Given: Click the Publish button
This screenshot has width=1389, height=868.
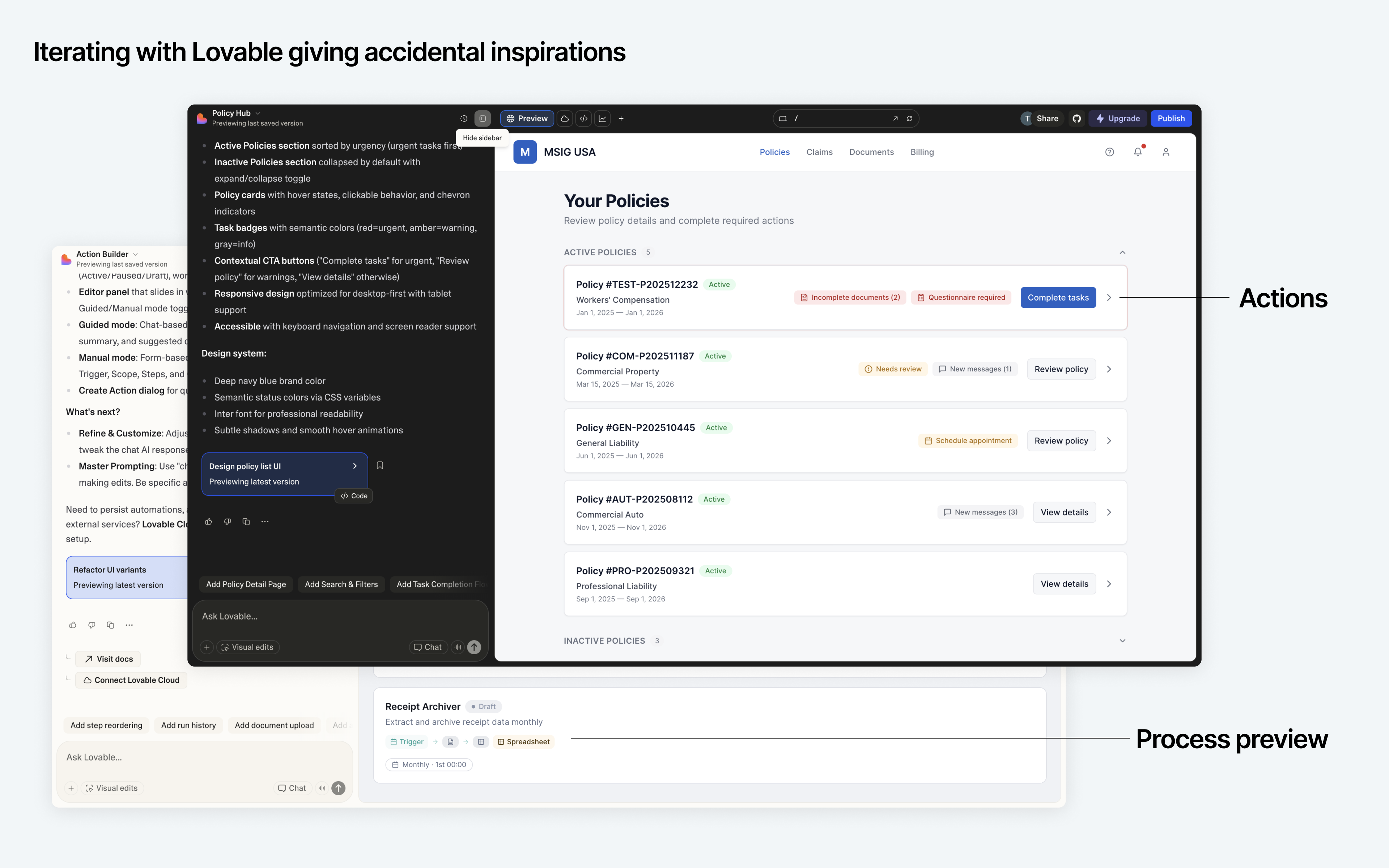Looking at the screenshot, I should coord(1171,119).
